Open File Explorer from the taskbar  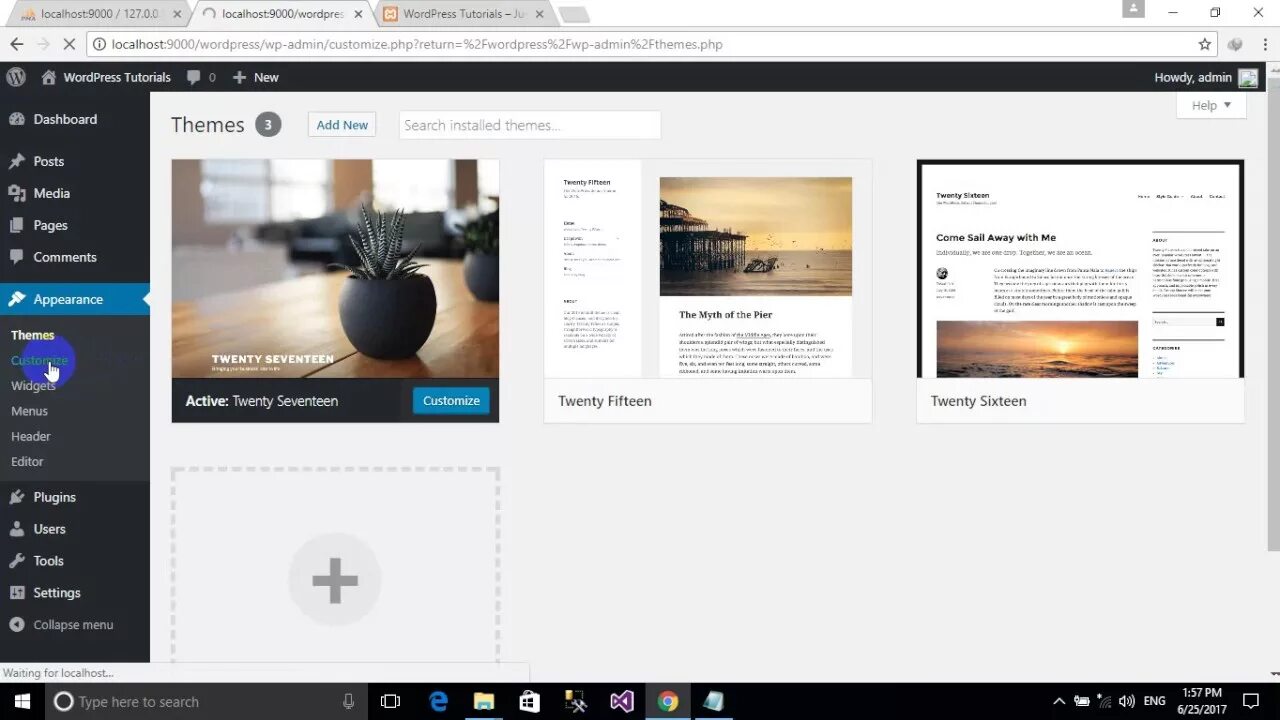[x=484, y=701]
